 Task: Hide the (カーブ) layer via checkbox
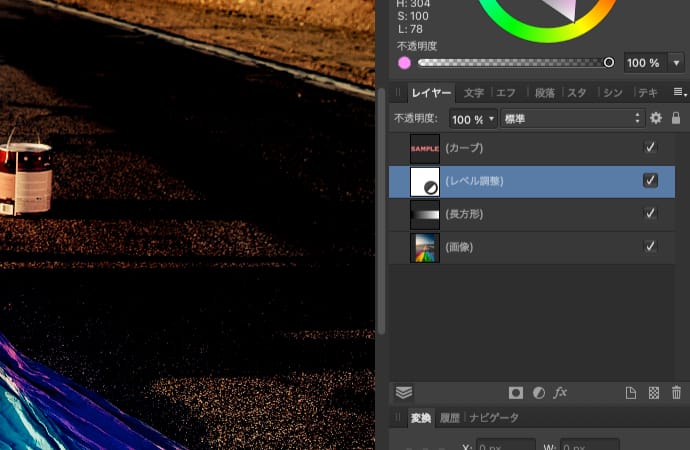coord(650,148)
